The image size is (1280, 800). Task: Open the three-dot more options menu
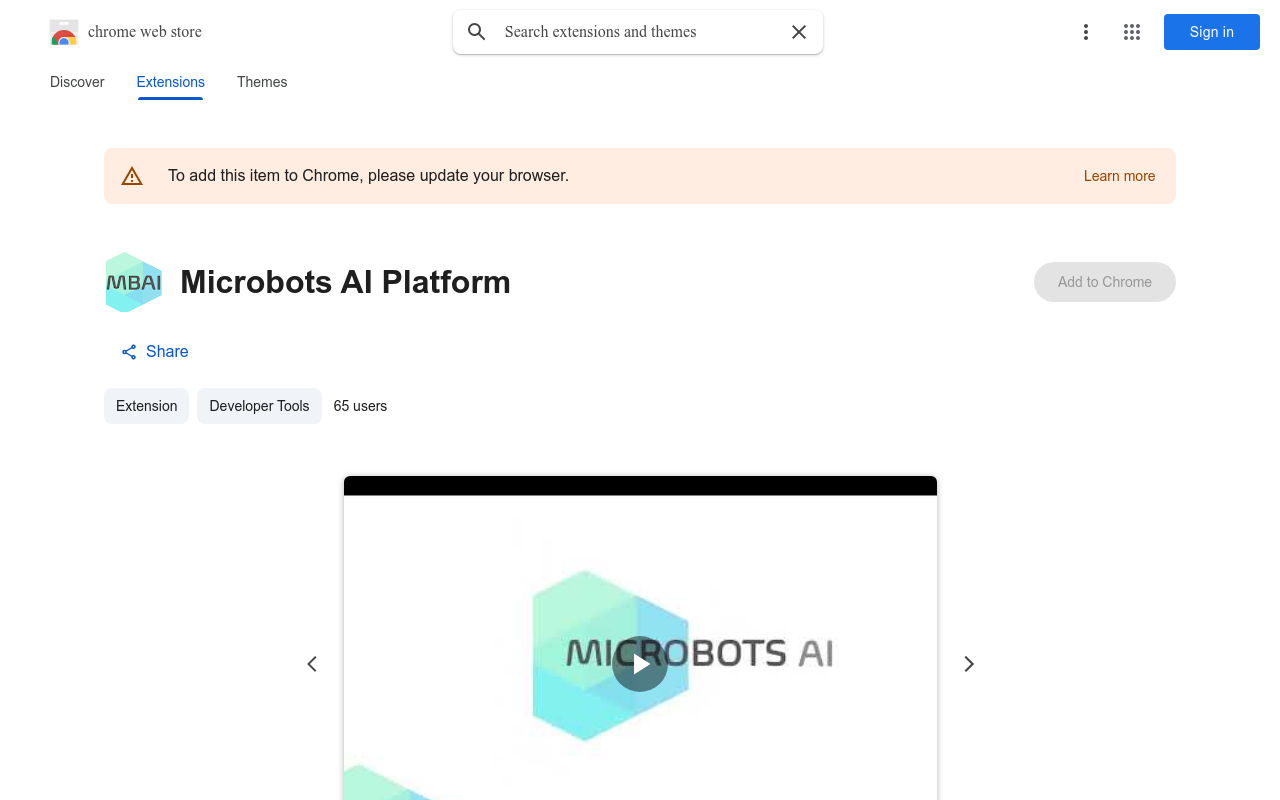point(1085,32)
